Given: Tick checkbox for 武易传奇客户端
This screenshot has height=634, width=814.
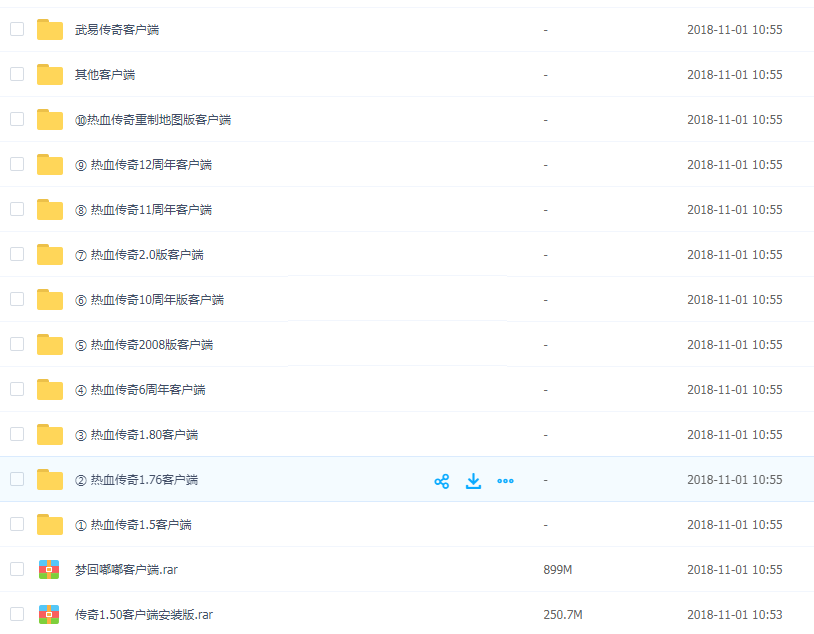Looking at the screenshot, I should pyautogui.click(x=17, y=29).
